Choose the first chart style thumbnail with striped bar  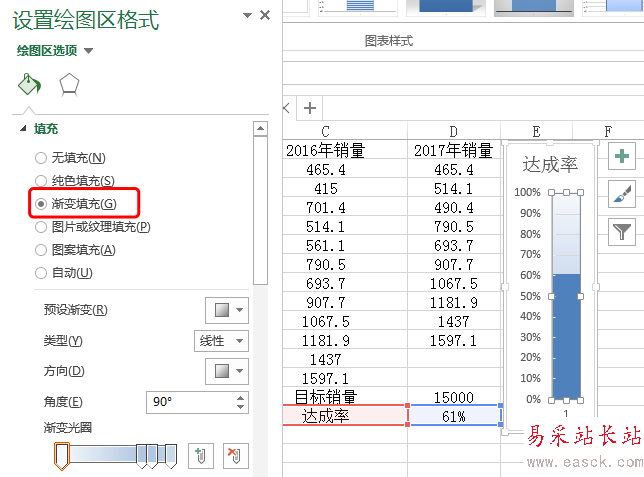pos(358,7)
